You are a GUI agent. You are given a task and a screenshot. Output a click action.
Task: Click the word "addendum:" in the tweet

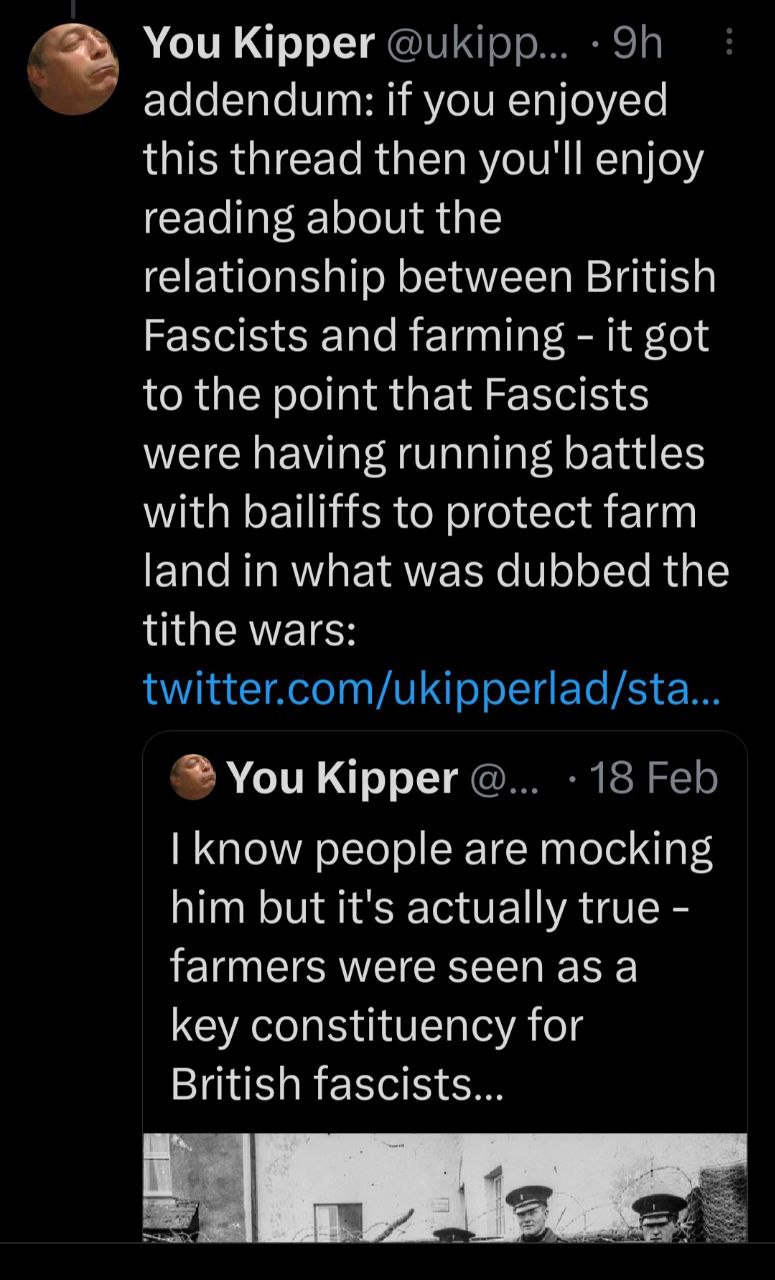(254, 102)
